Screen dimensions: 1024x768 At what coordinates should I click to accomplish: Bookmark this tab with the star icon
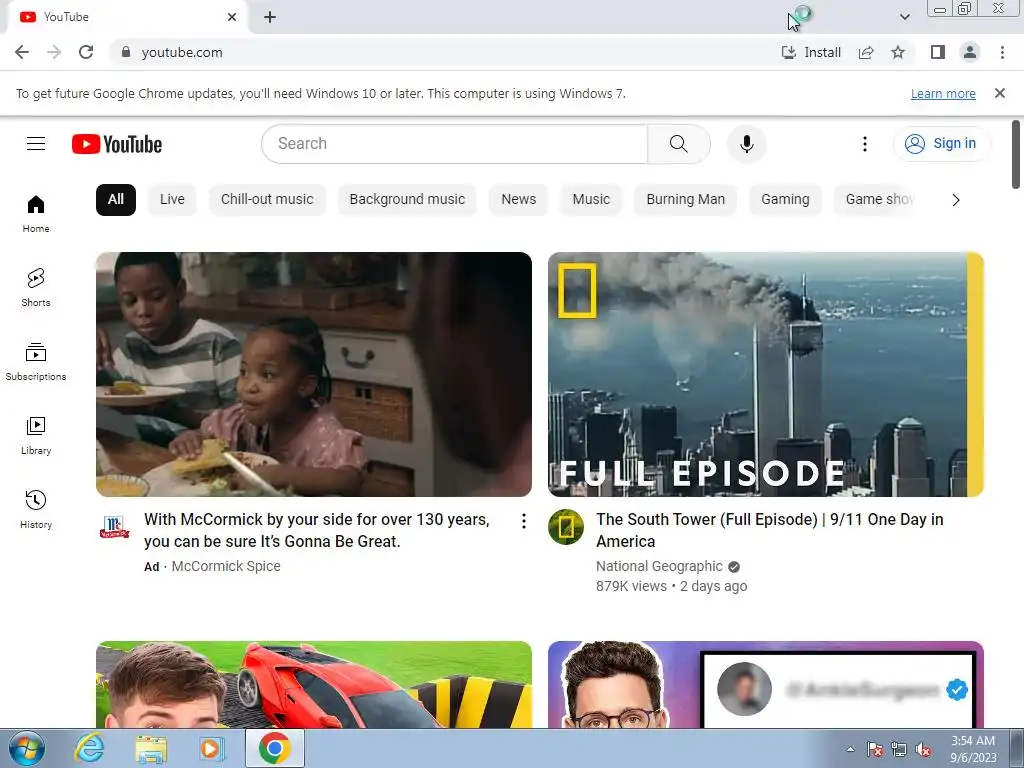pyautogui.click(x=898, y=52)
